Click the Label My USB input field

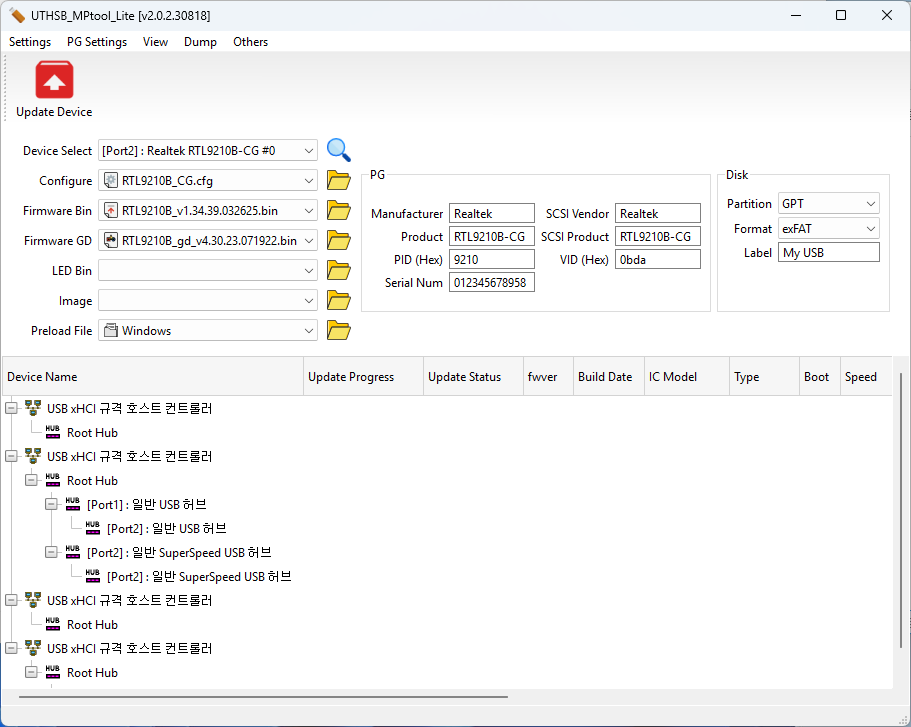828,252
